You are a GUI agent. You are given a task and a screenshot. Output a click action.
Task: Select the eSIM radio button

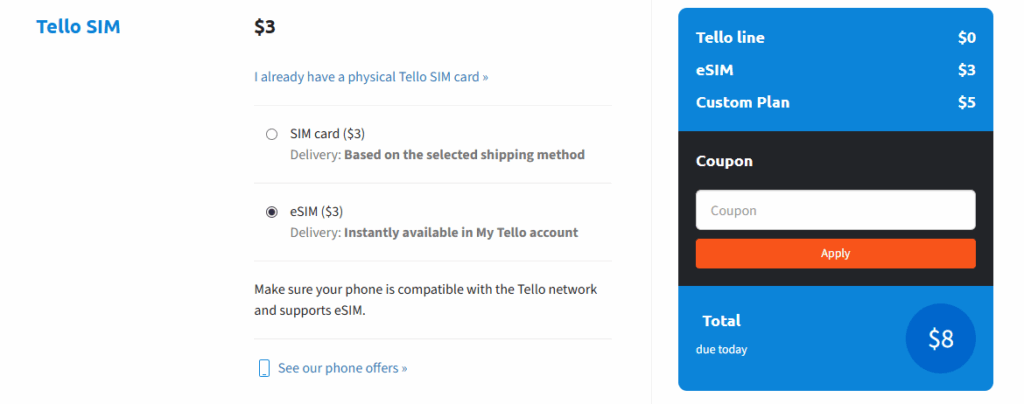click(x=272, y=212)
